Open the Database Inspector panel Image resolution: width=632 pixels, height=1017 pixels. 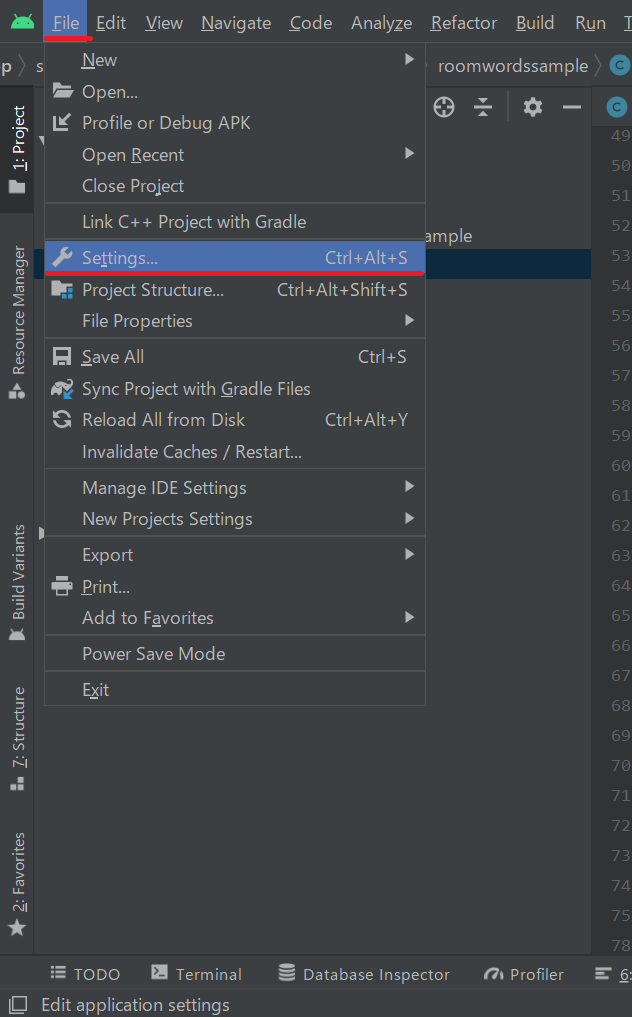point(364,974)
